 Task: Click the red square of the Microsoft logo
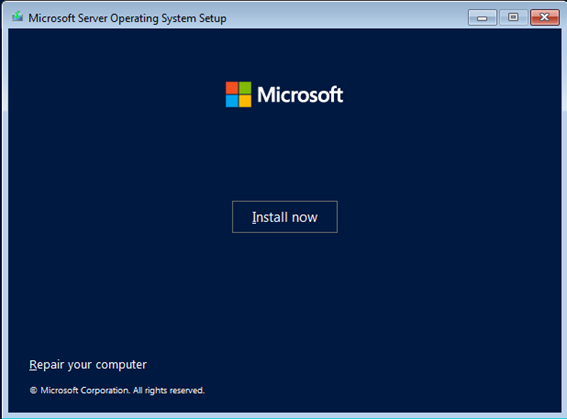(232, 88)
